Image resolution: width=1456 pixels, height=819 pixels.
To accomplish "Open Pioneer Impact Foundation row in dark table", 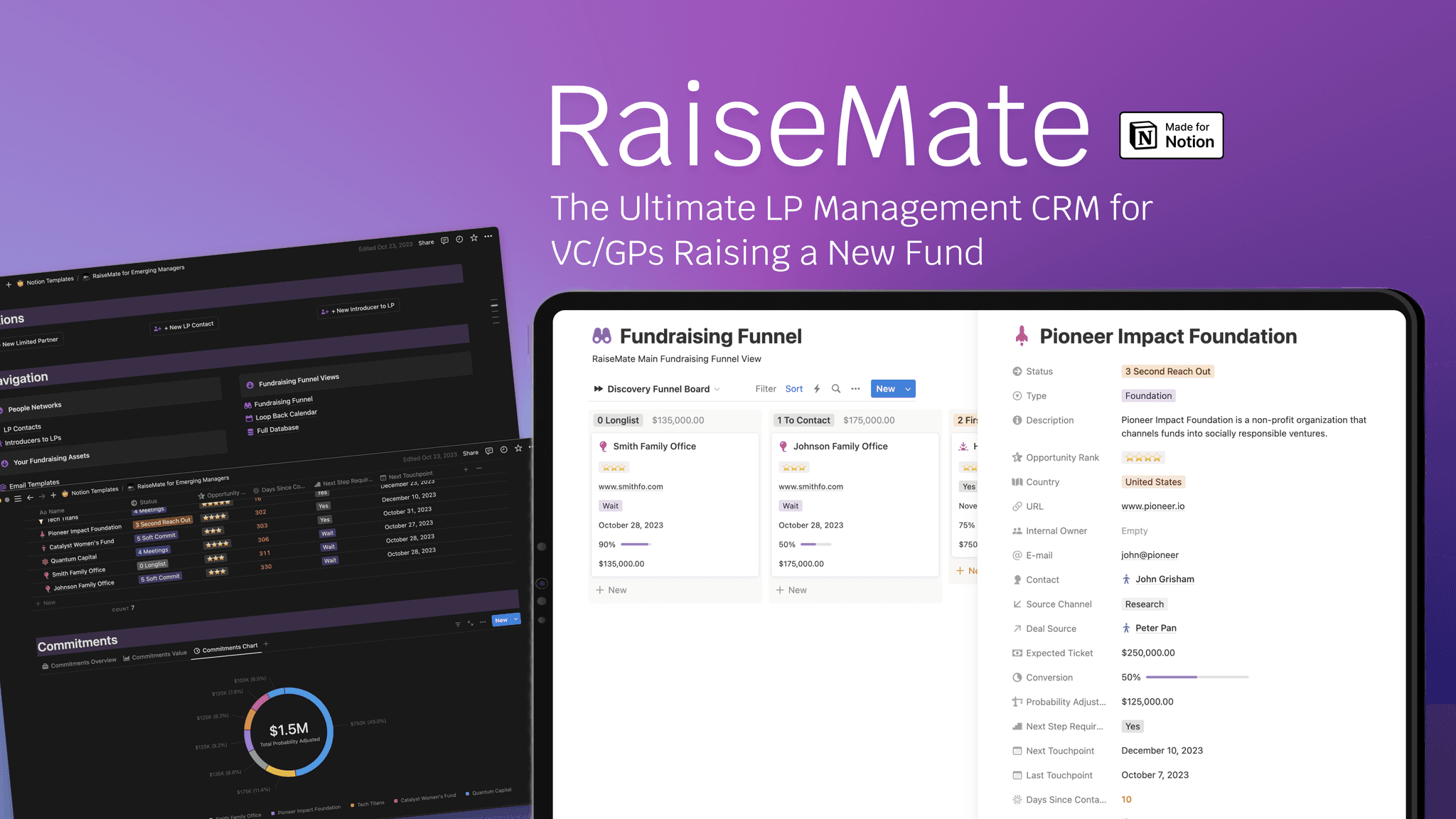I will 84,530.
